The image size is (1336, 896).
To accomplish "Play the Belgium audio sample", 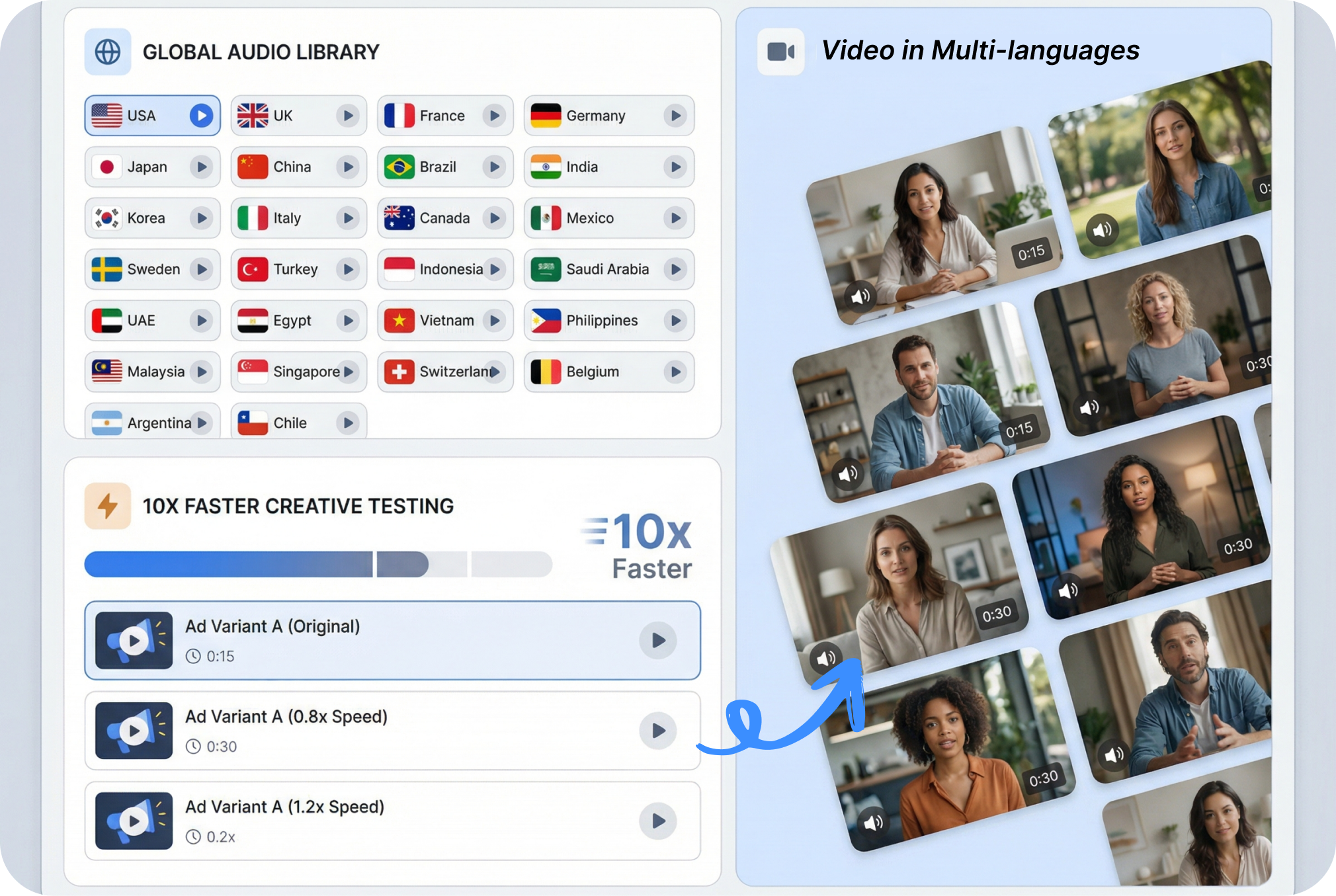I will pyautogui.click(x=675, y=372).
